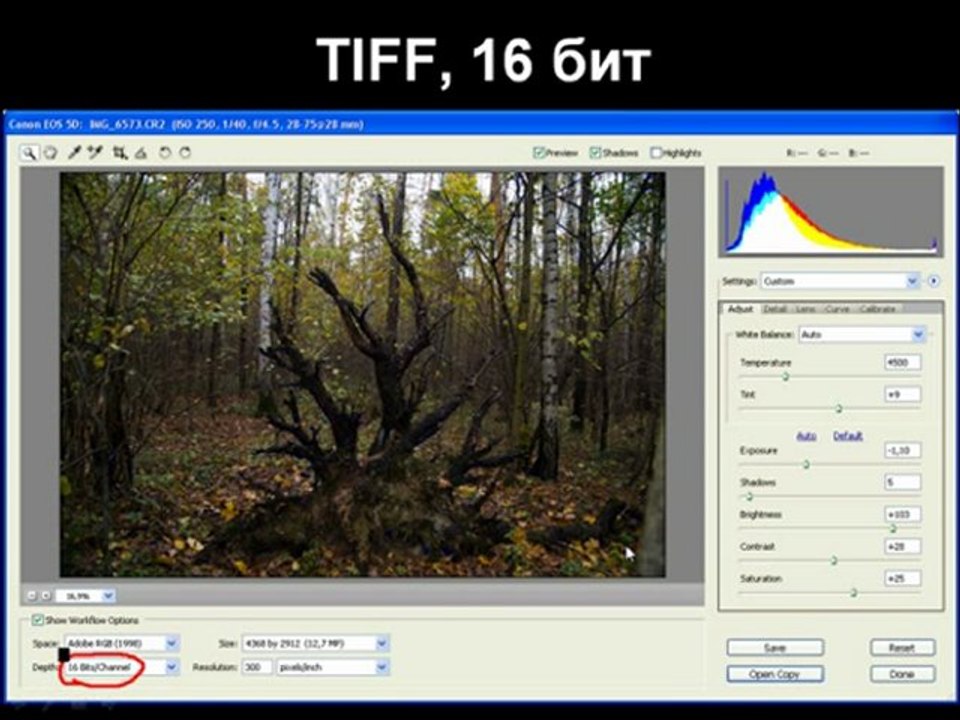Select the Hand tool
The image size is (960, 720).
(x=50, y=152)
